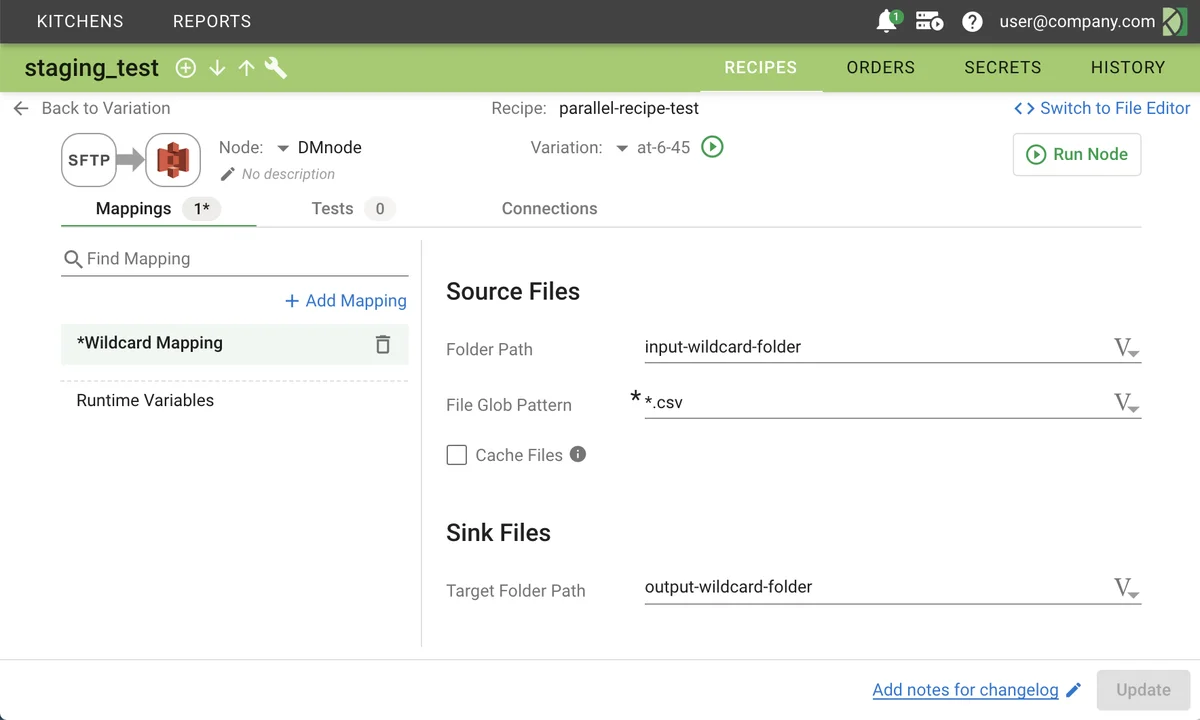The width and height of the screenshot is (1200, 720).
Task: Click the plus icon next to staging_test
Action: tap(185, 67)
